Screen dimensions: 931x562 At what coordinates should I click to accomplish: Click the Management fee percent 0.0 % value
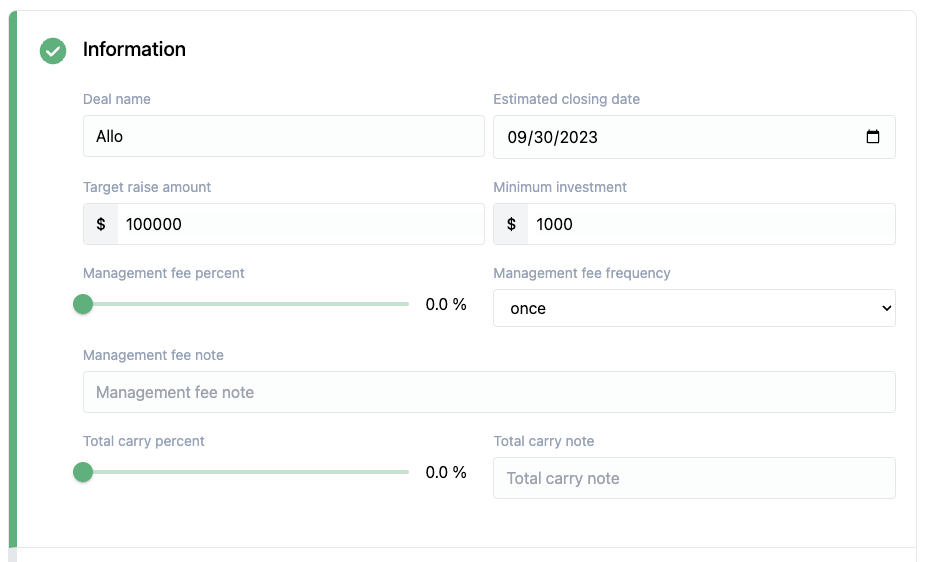(x=446, y=304)
